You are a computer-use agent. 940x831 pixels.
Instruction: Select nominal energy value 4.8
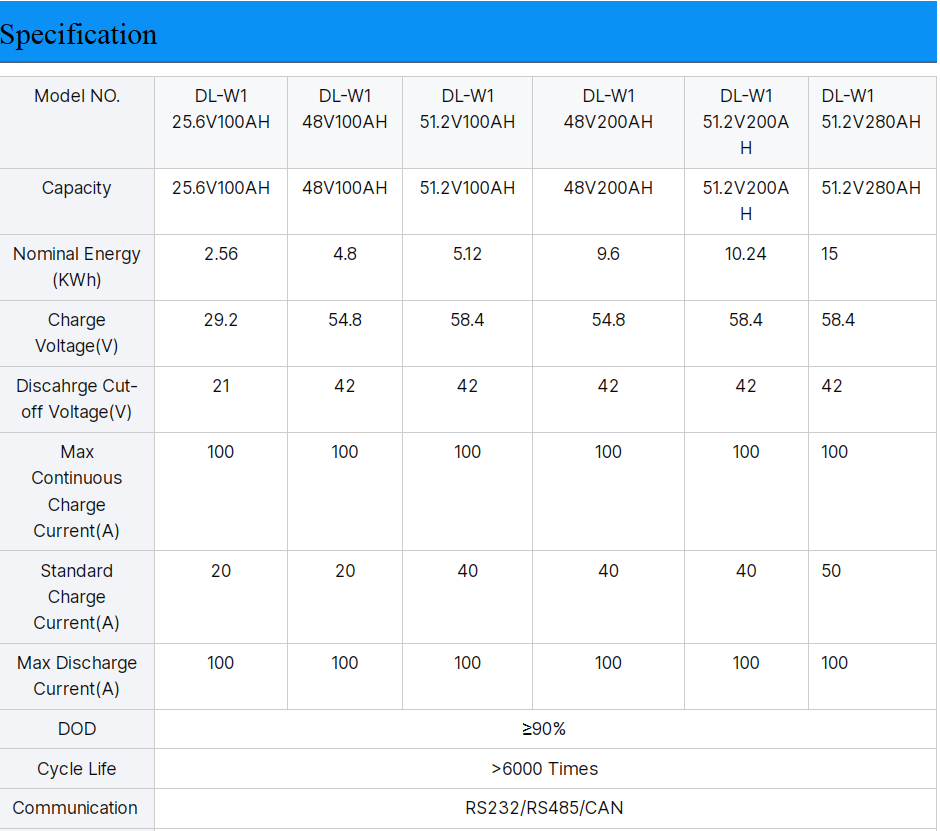[x=345, y=254]
